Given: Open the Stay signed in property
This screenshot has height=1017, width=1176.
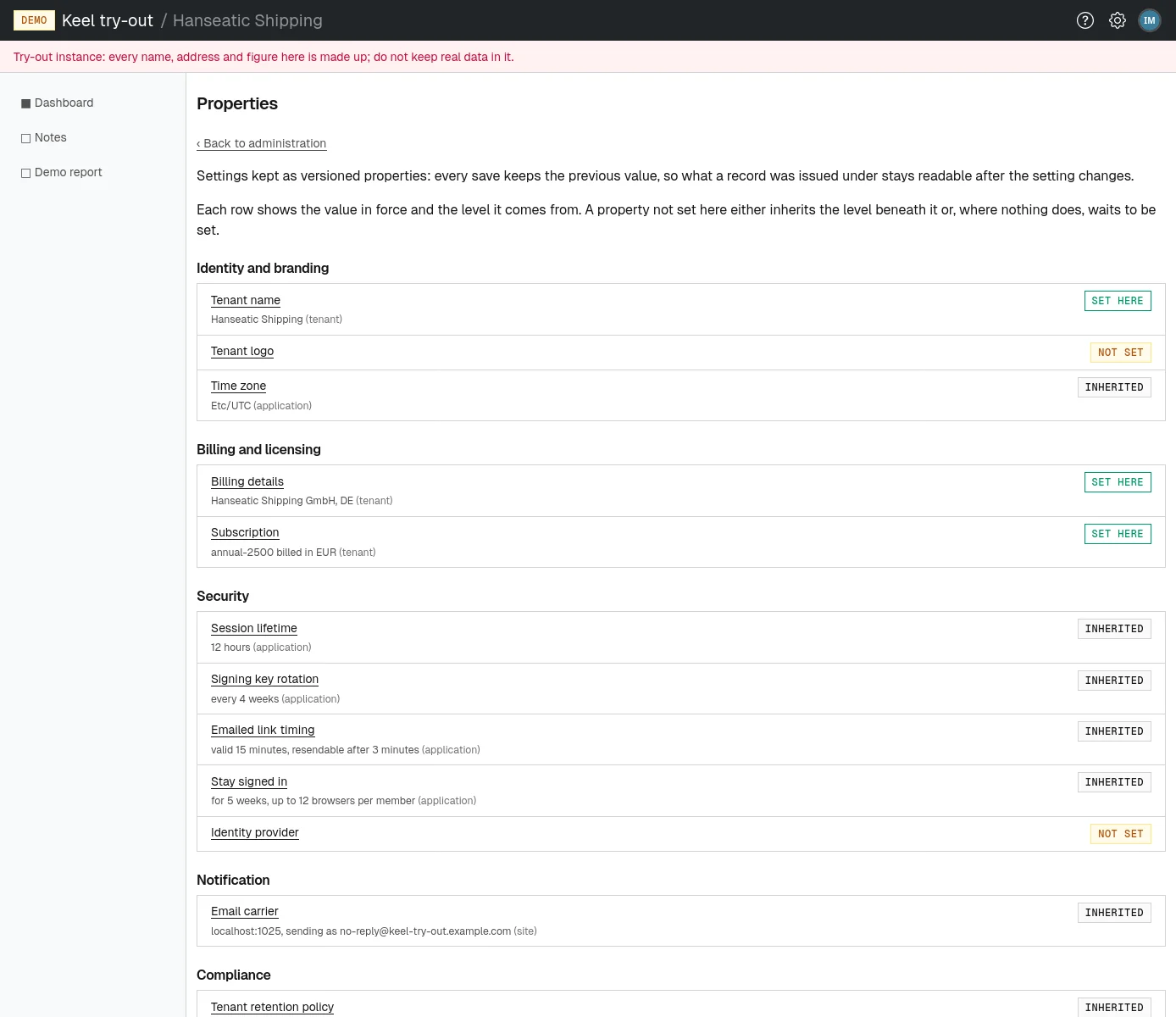Looking at the screenshot, I should 249,781.
